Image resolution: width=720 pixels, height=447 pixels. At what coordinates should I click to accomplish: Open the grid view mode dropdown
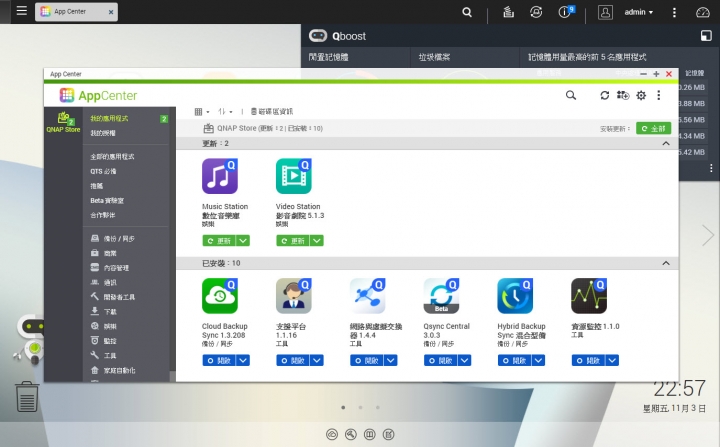pos(202,112)
